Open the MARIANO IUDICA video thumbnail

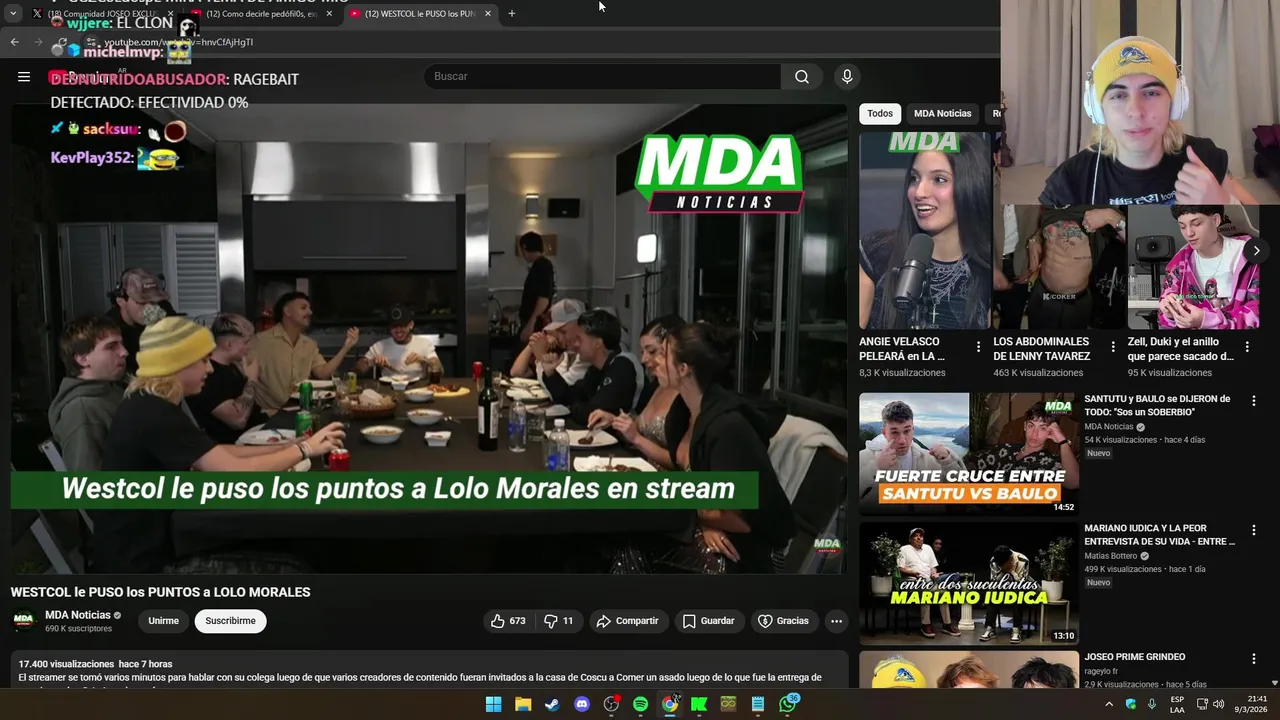[969, 583]
